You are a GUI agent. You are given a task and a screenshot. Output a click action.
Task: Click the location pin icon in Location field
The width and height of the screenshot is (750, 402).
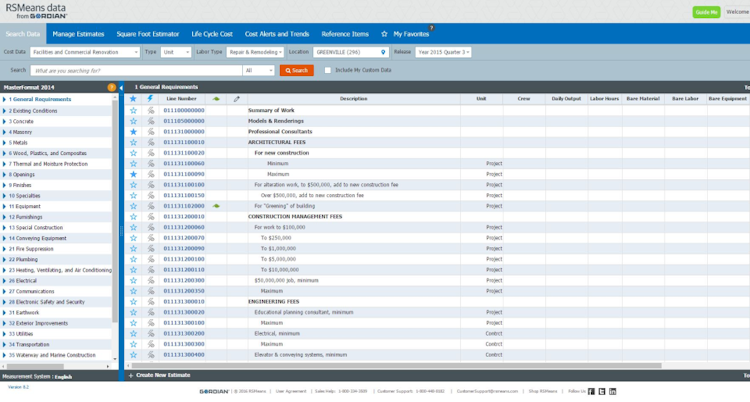(x=383, y=52)
